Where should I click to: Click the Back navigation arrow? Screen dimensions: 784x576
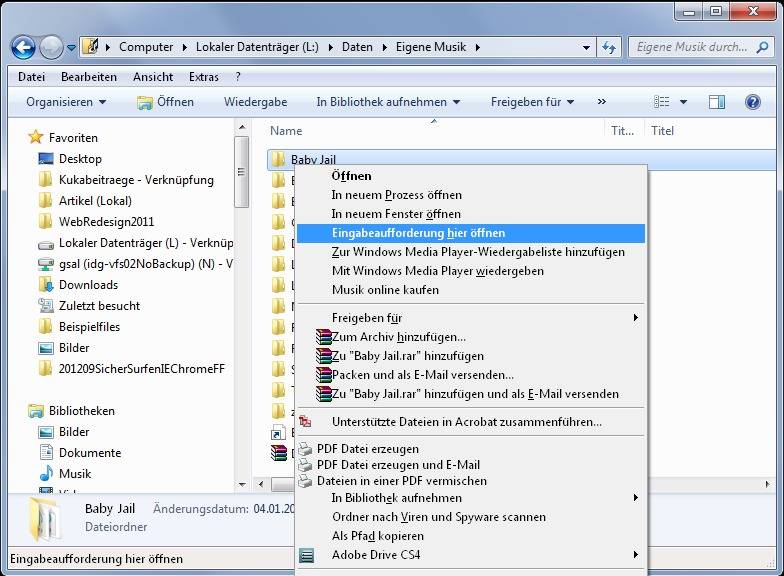[x=24, y=48]
